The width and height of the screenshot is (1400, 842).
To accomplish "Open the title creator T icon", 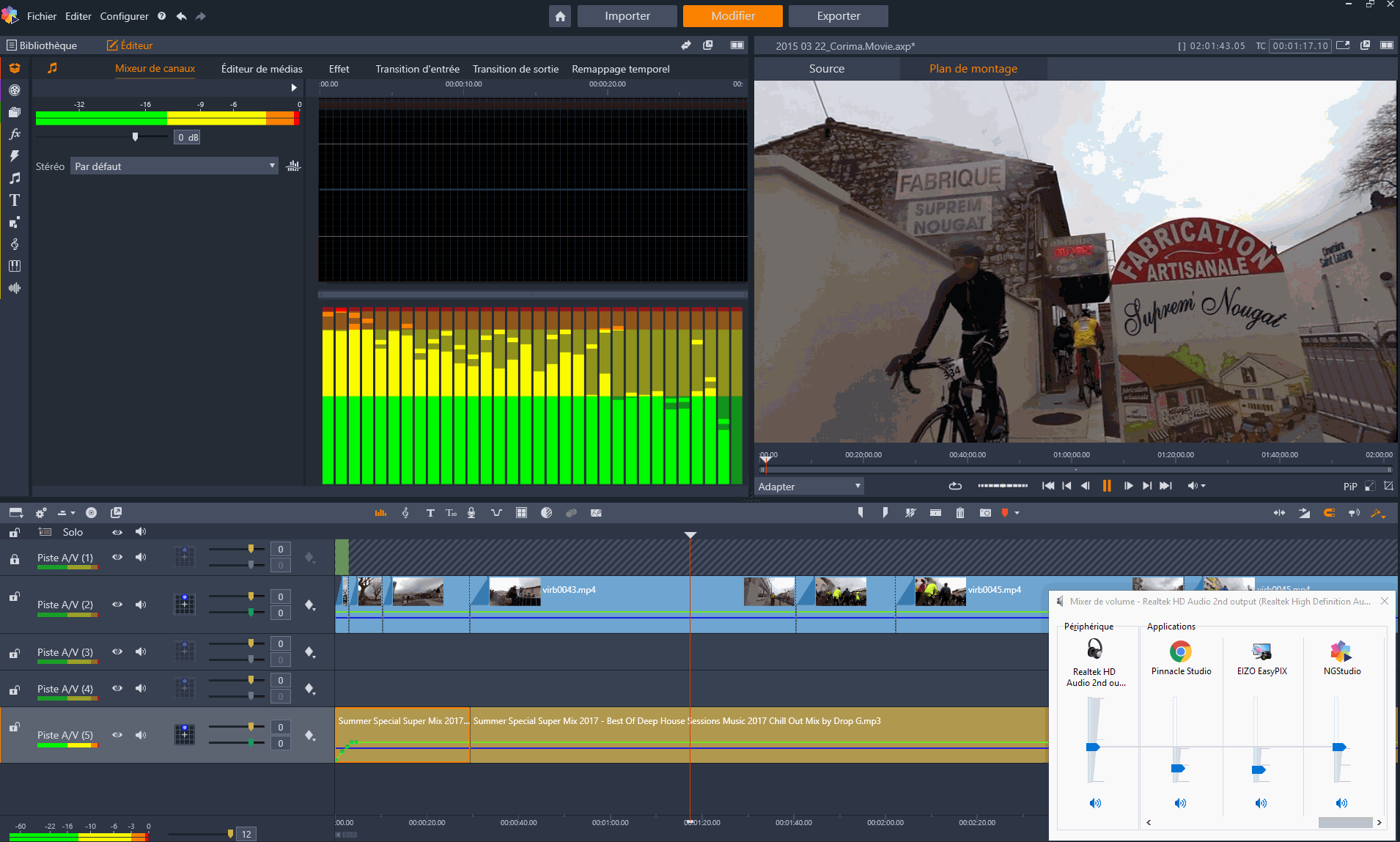I will 430,513.
